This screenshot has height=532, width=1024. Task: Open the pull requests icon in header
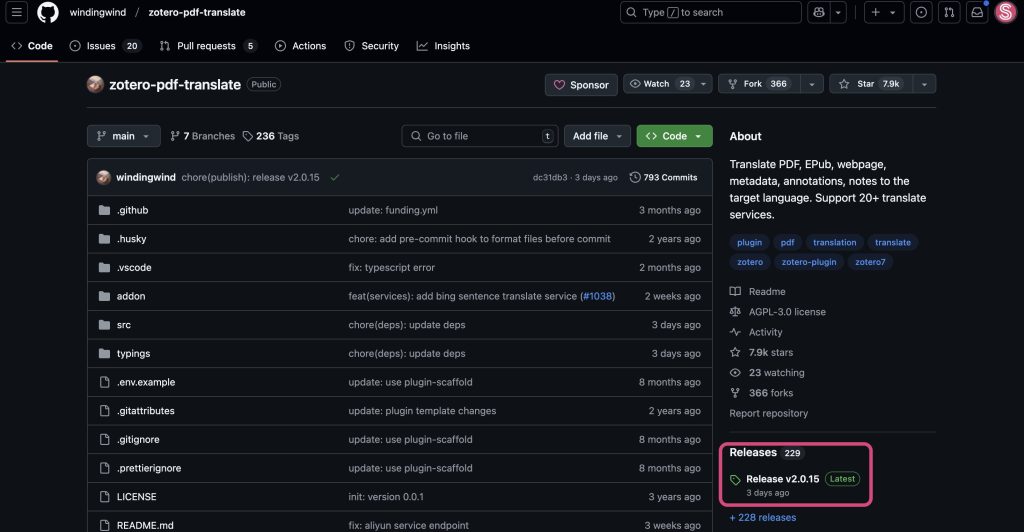949,13
